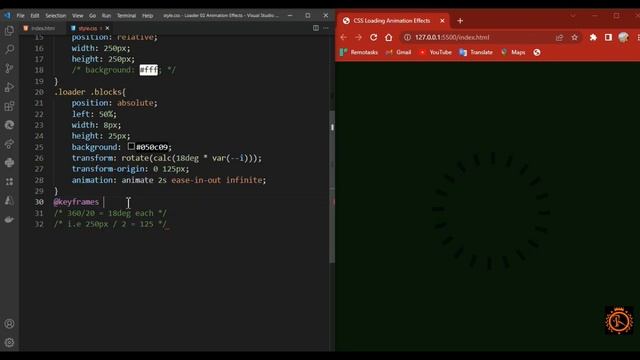Open the Search view in activity bar
640x360 pixels.
(9, 49)
